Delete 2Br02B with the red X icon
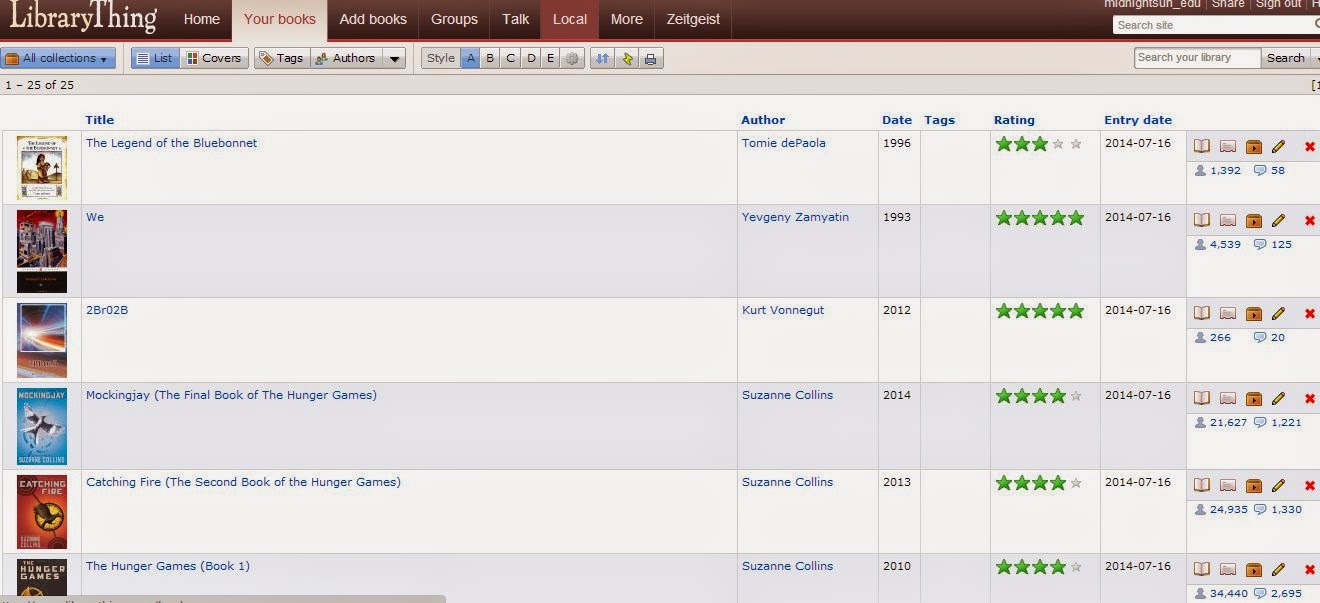The height and width of the screenshot is (603, 1320). point(1310,314)
